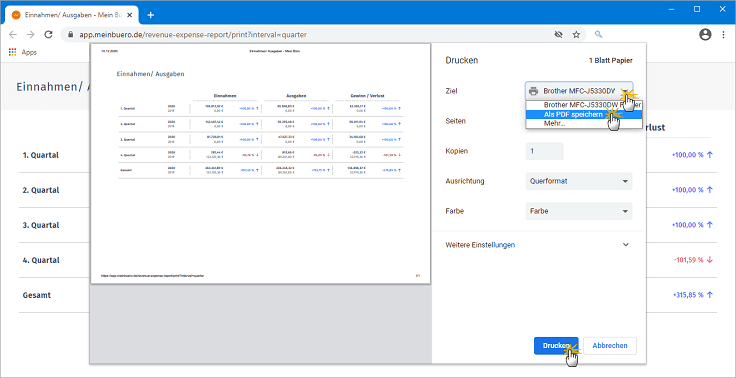
Task: Bookmark this page with the star icon
Action: (576, 34)
